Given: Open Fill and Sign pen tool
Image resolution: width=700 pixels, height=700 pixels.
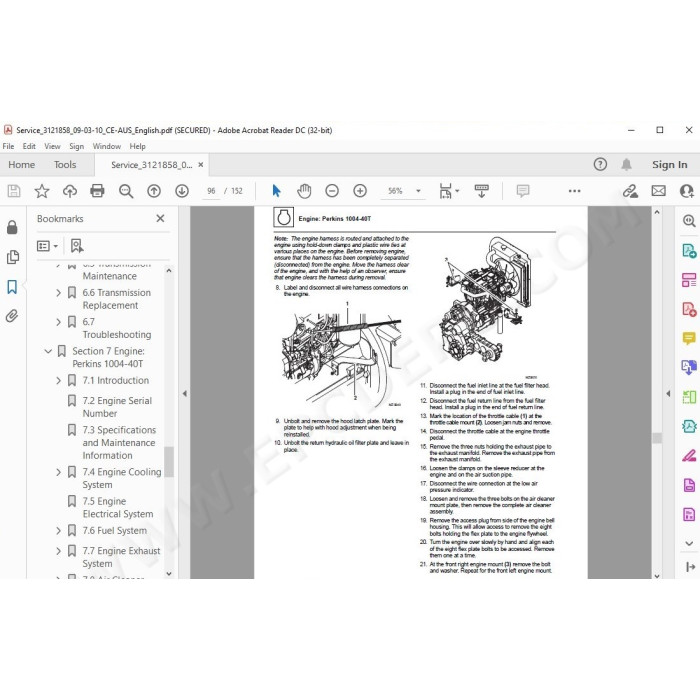Looking at the screenshot, I should tap(689, 455).
